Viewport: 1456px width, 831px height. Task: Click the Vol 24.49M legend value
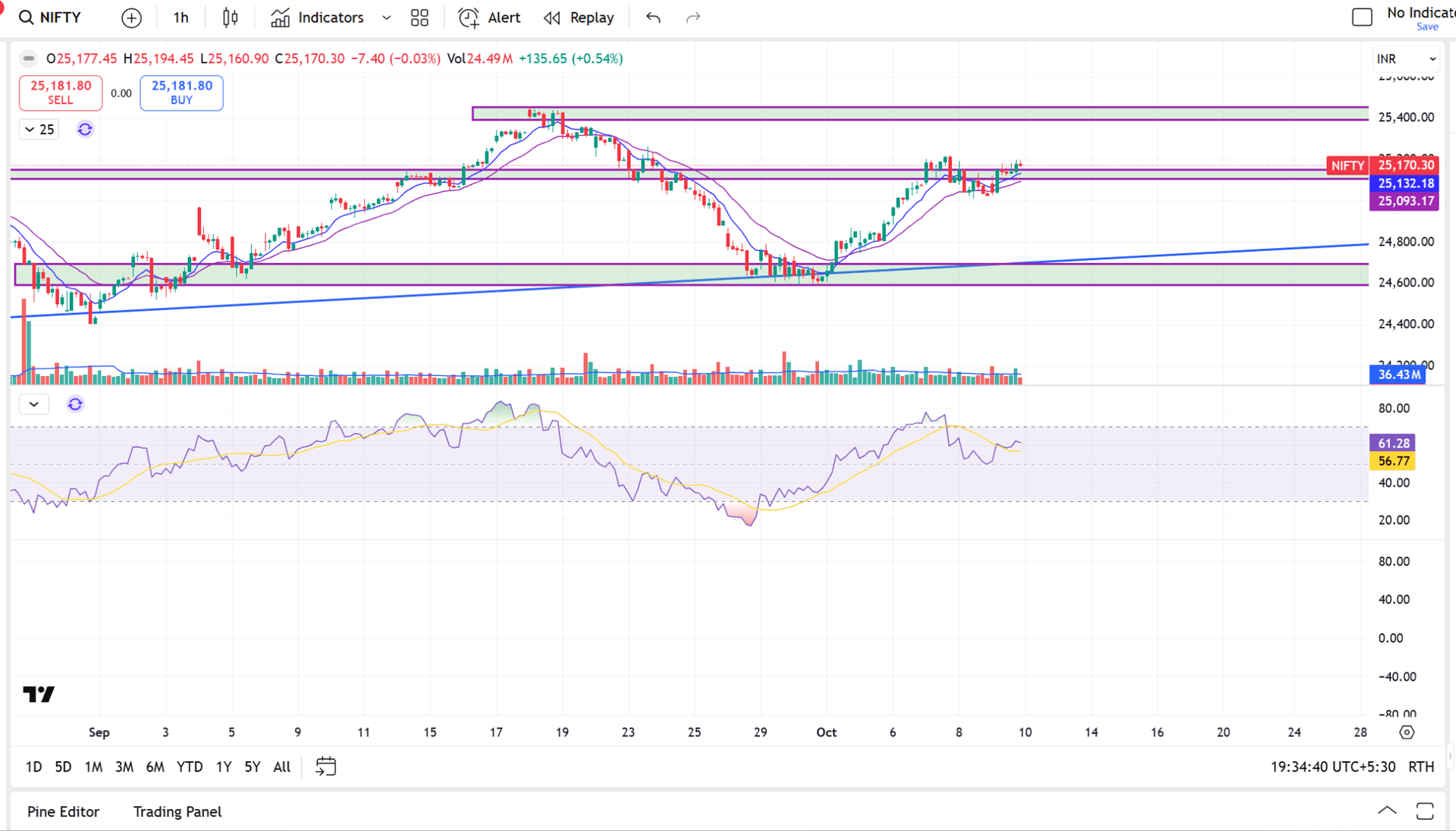click(480, 58)
